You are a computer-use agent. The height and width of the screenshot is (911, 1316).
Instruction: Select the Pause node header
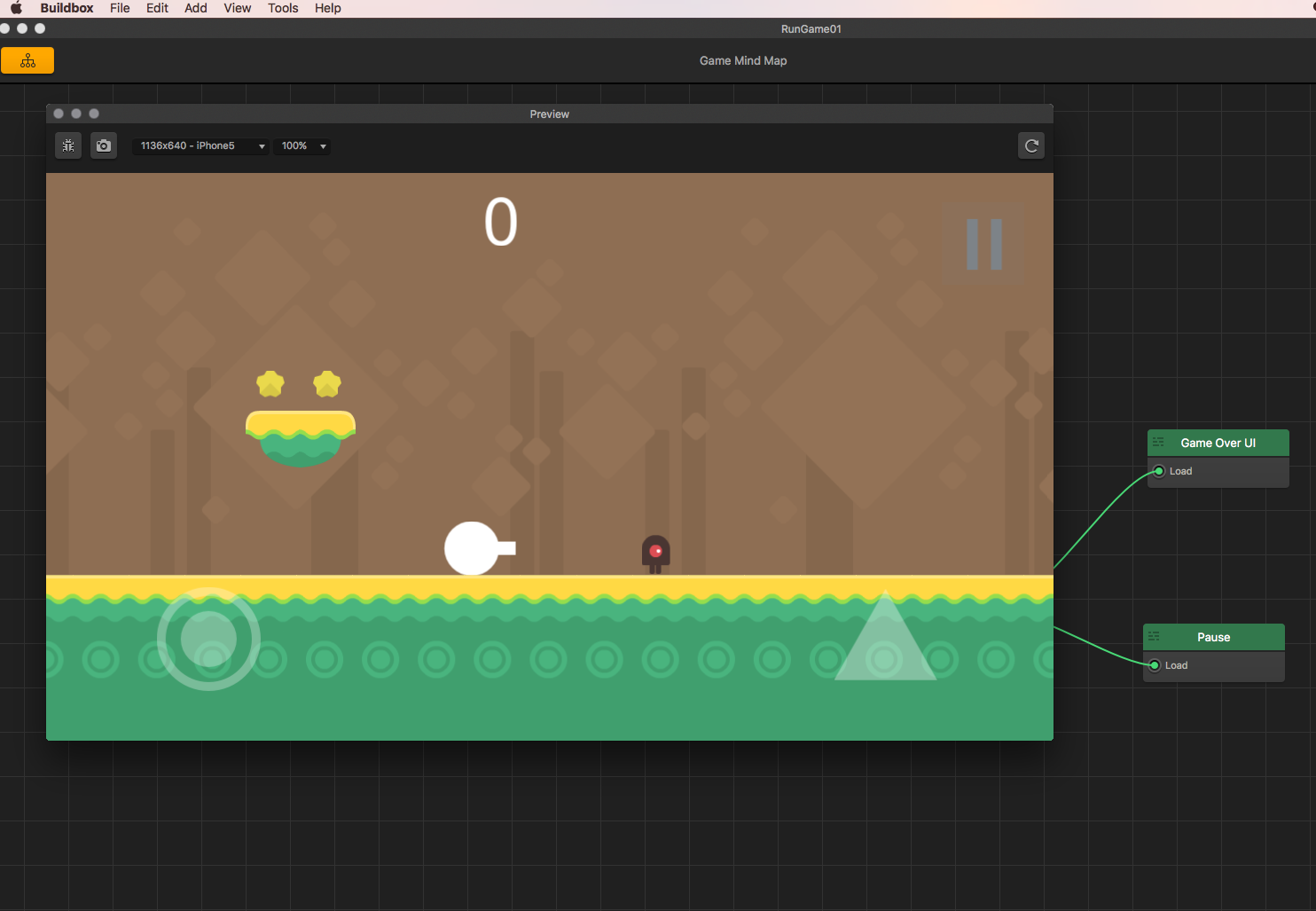pos(1213,637)
